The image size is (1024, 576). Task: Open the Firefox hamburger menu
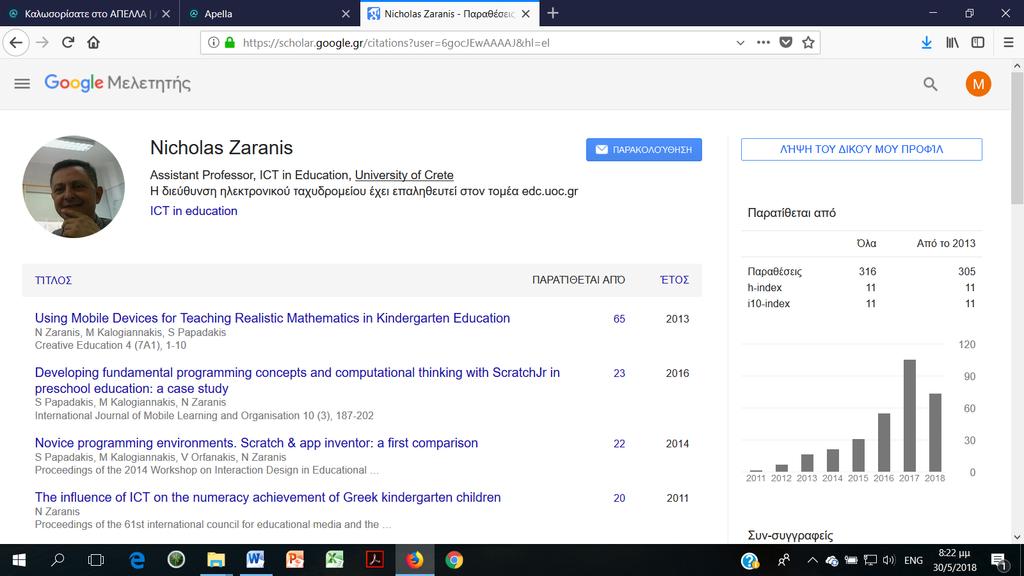pyautogui.click(x=1008, y=42)
